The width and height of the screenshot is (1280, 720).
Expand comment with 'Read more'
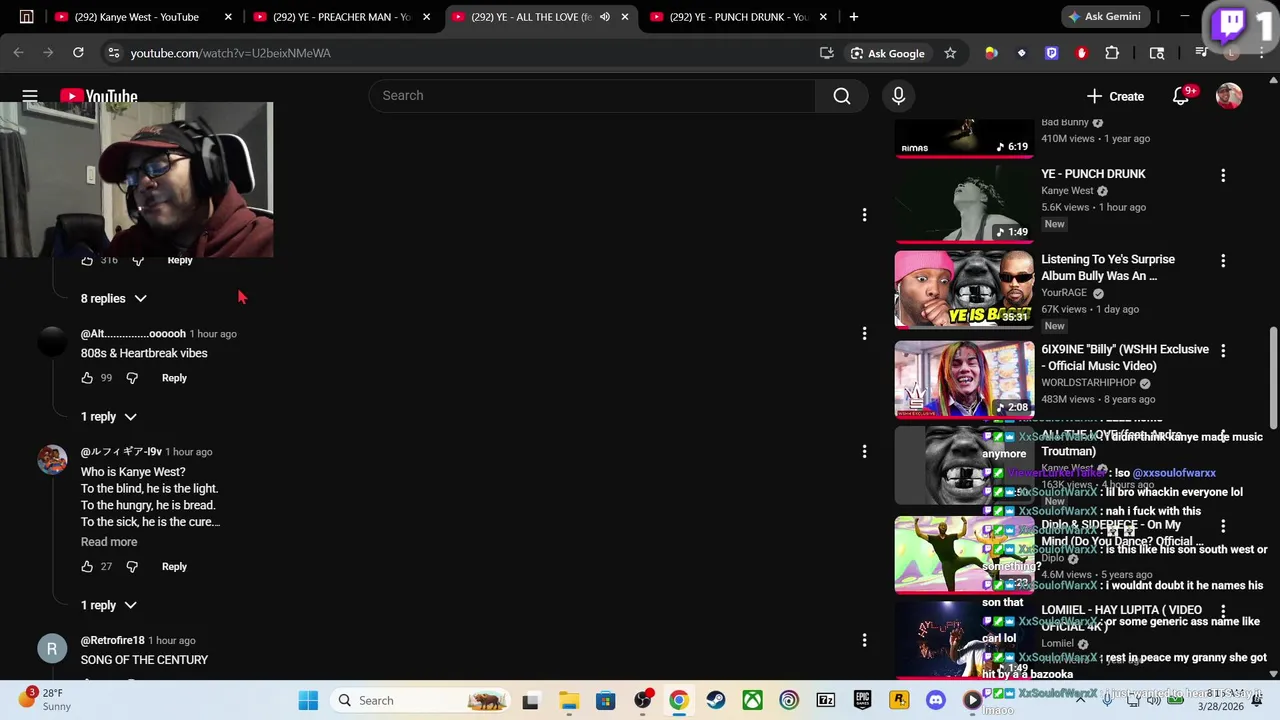pyautogui.click(x=109, y=542)
